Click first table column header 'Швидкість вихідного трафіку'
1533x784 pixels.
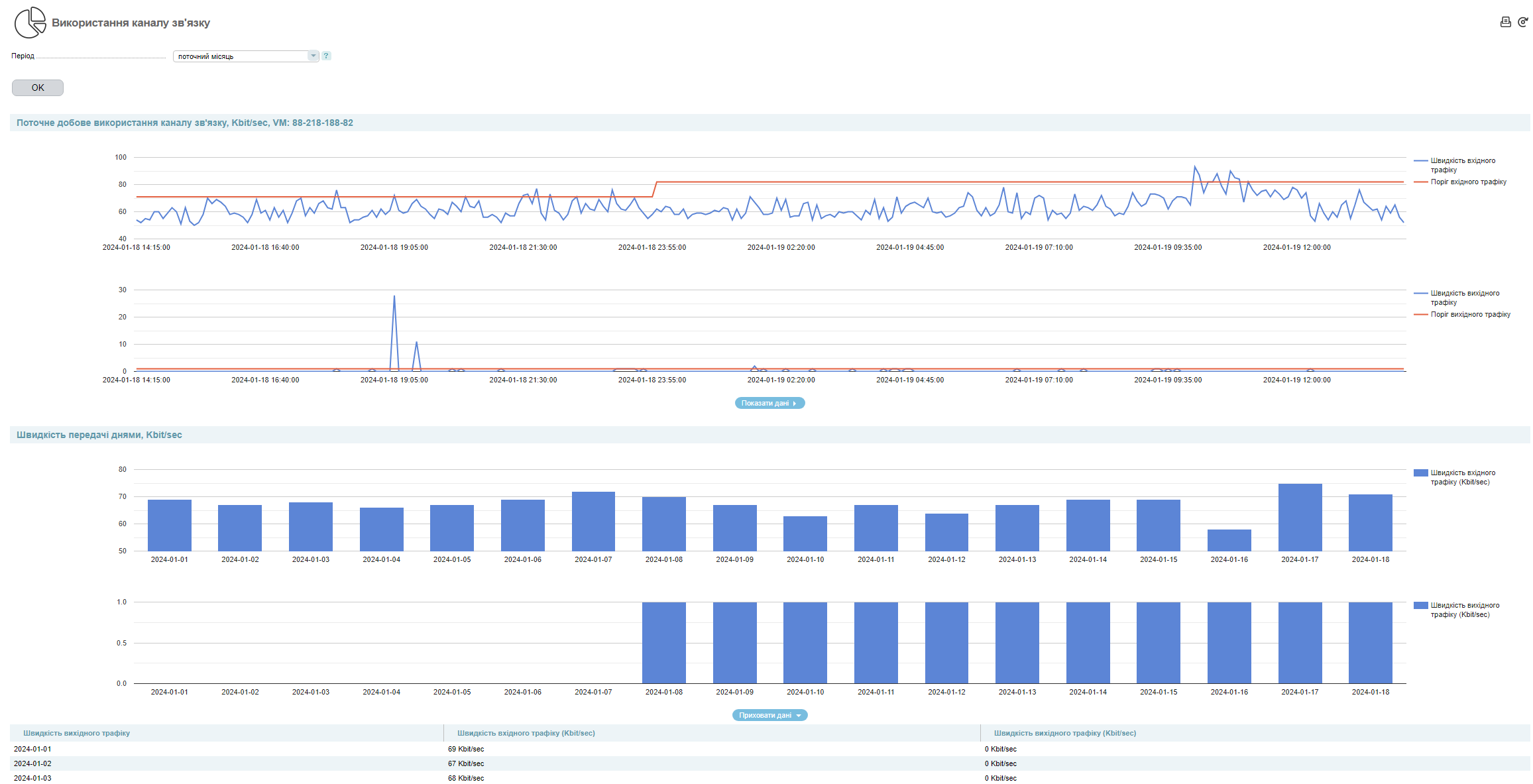tap(77, 733)
